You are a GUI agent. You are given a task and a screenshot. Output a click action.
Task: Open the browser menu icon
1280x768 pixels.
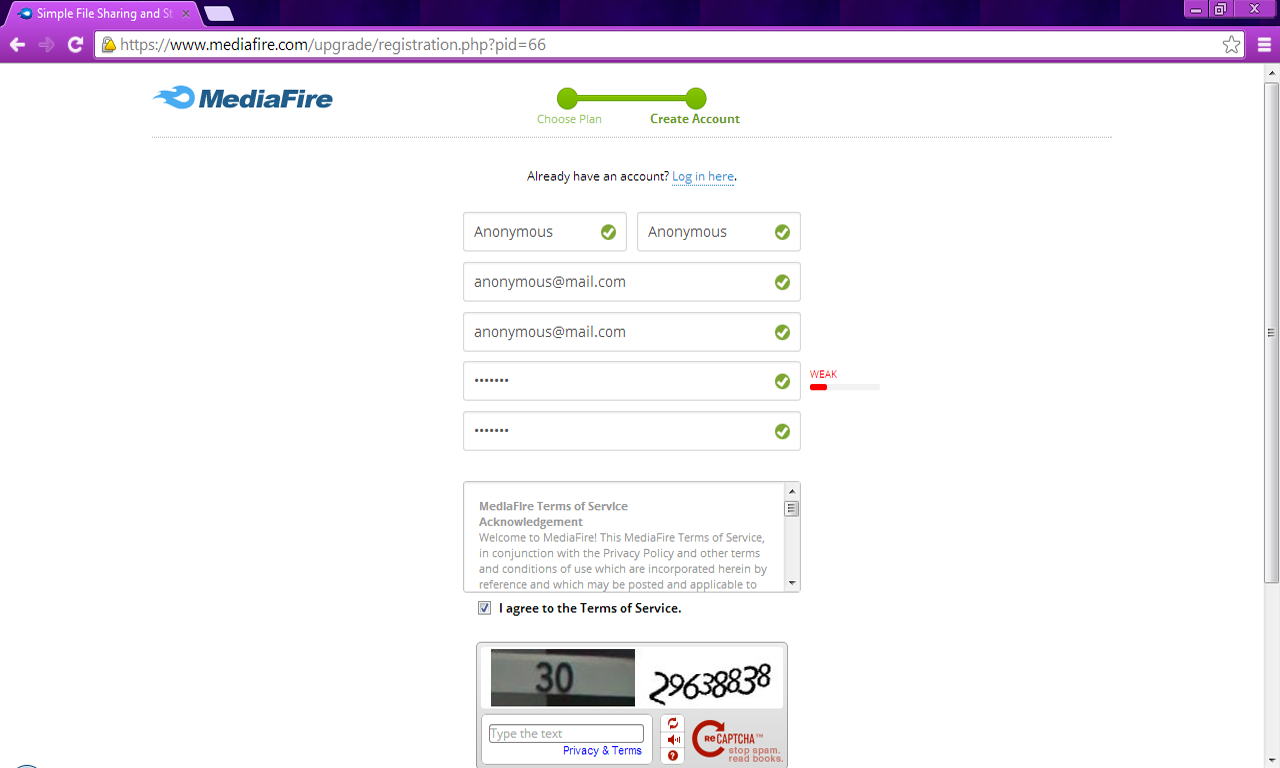coord(1266,44)
